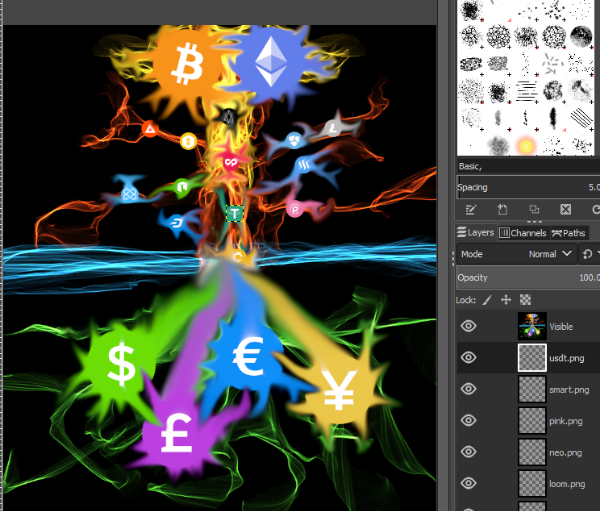This screenshot has width=600, height=511.
Task: Toggle Lock pixels paintbrush icon
Action: pos(487,300)
